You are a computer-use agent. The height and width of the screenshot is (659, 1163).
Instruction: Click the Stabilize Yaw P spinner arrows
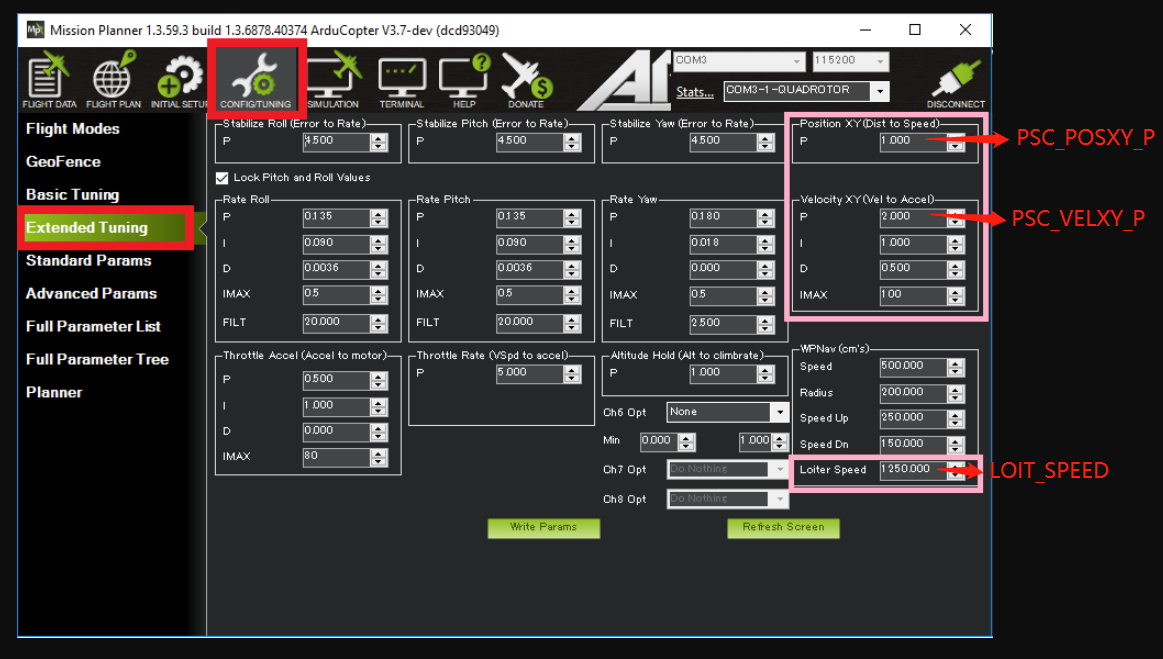(x=765, y=142)
